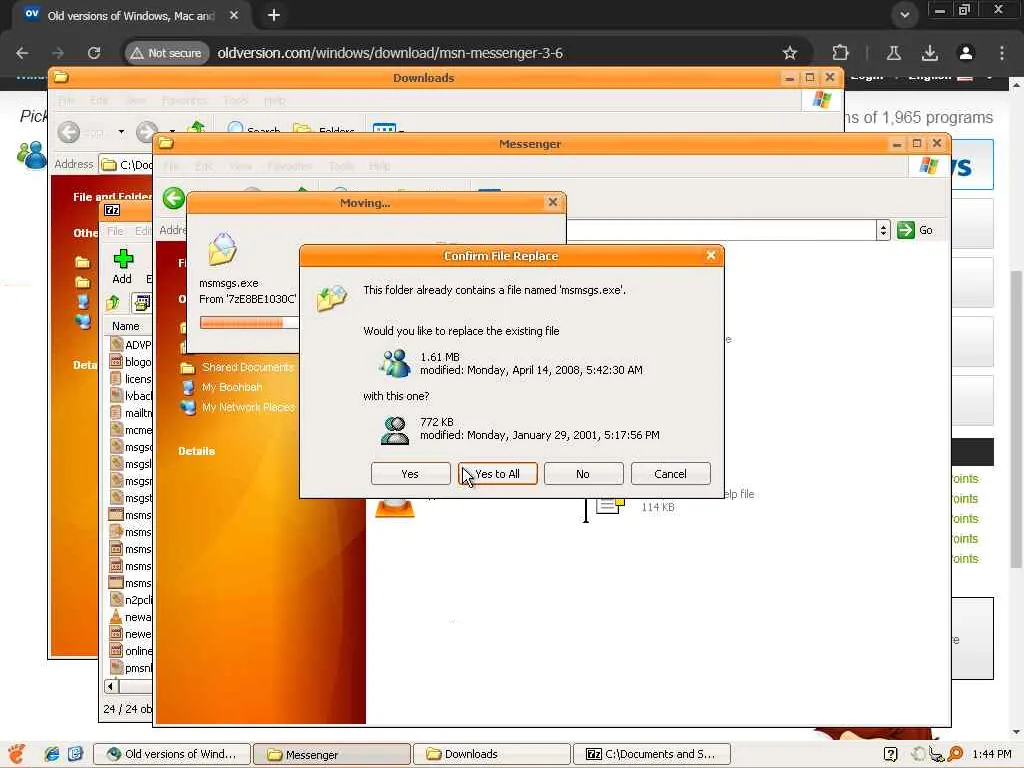Open Chrome extensions puzzle icon
Viewport: 1024px width, 768px height.
pos(840,53)
